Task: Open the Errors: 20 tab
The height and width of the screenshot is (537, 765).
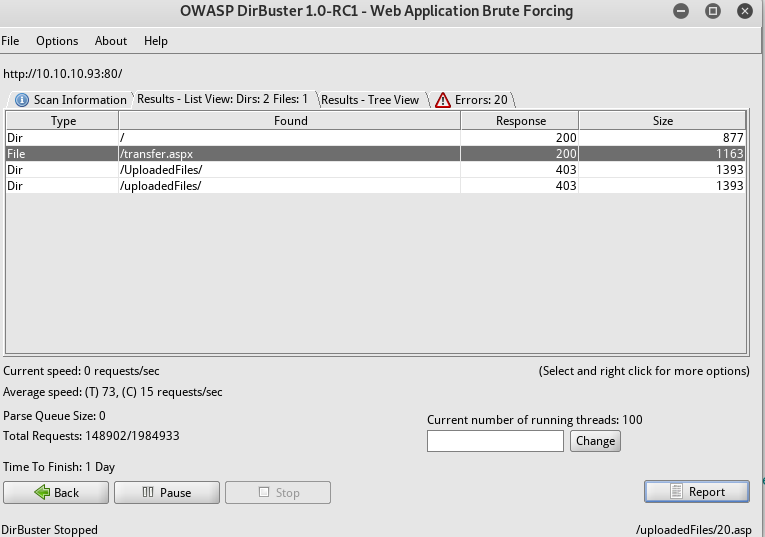Action: tap(481, 100)
